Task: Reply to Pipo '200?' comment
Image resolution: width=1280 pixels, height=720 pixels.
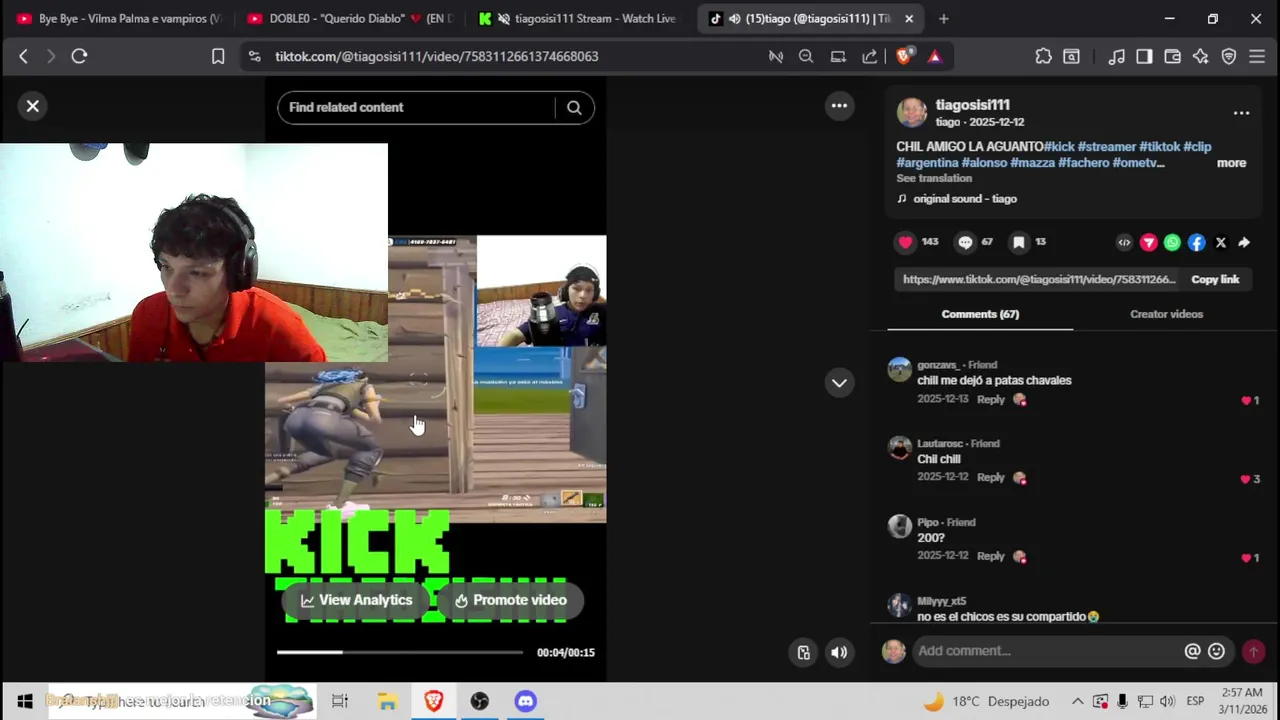Action: tap(990, 556)
